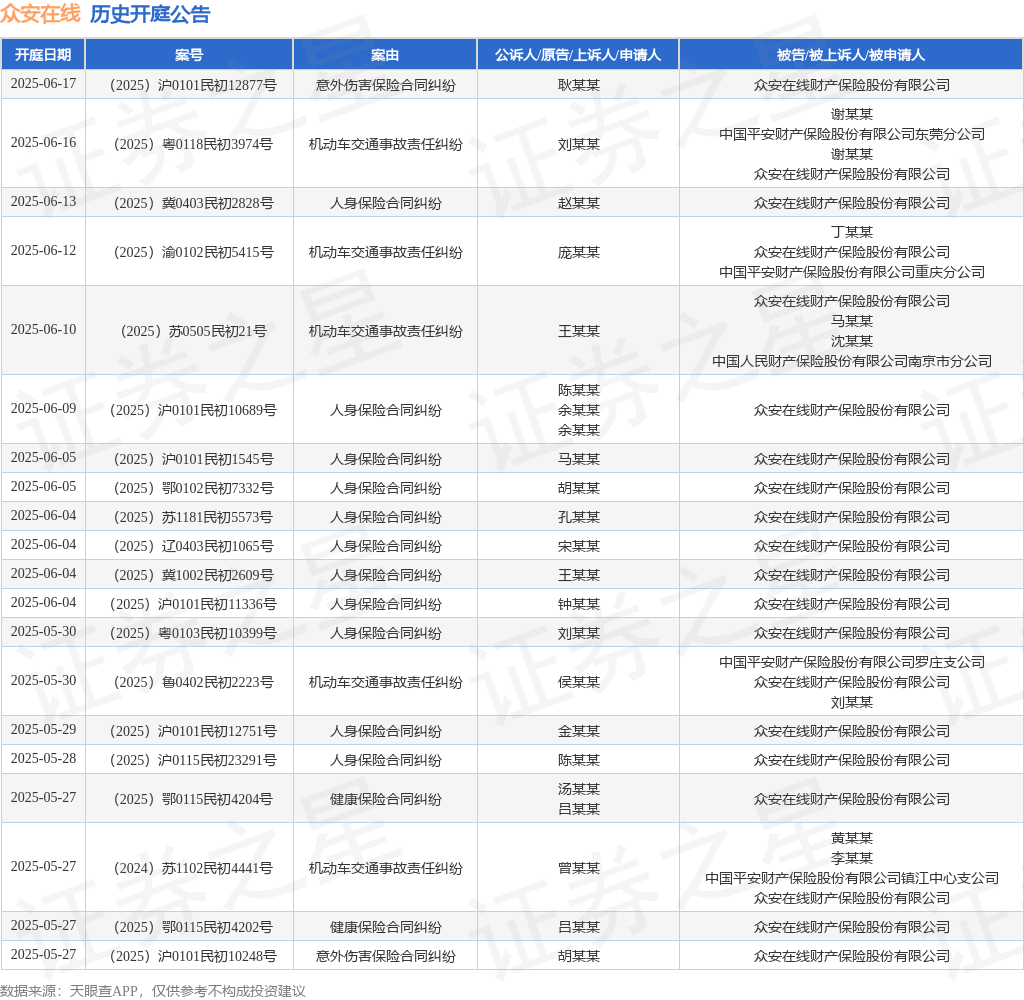Click case number 冀1002民初2609号

(x=193, y=575)
